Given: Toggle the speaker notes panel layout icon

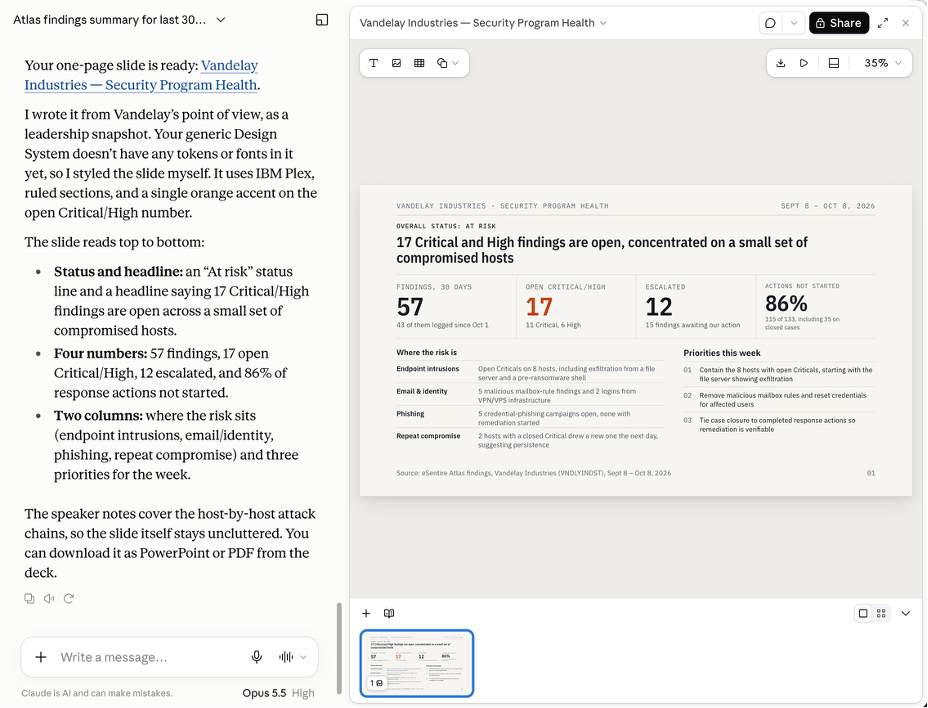Looking at the screenshot, I should 834,63.
